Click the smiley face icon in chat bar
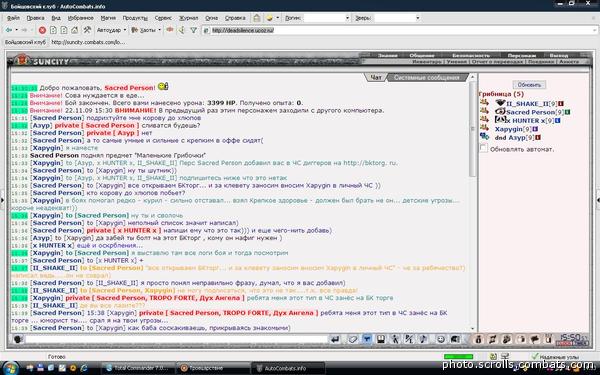600x375 pixels. (x=441, y=339)
